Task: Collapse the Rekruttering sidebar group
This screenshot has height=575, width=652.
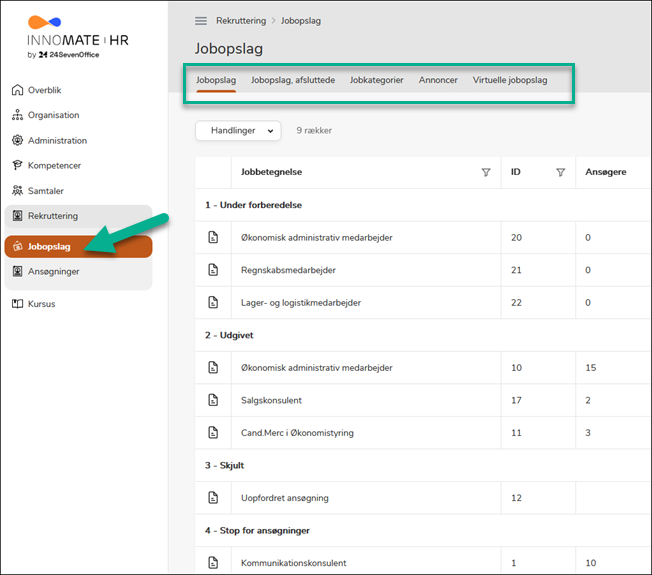Action: tap(53, 216)
